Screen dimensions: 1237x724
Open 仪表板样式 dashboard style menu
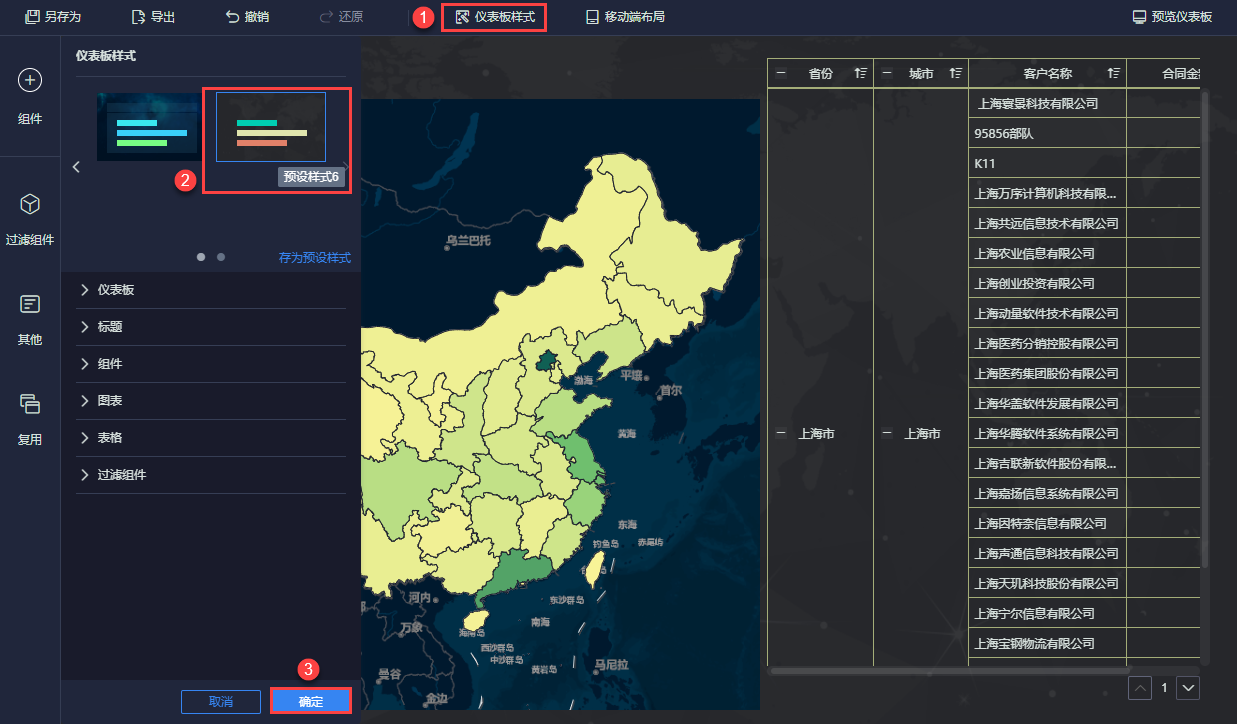pyautogui.click(x=494, y=17)
